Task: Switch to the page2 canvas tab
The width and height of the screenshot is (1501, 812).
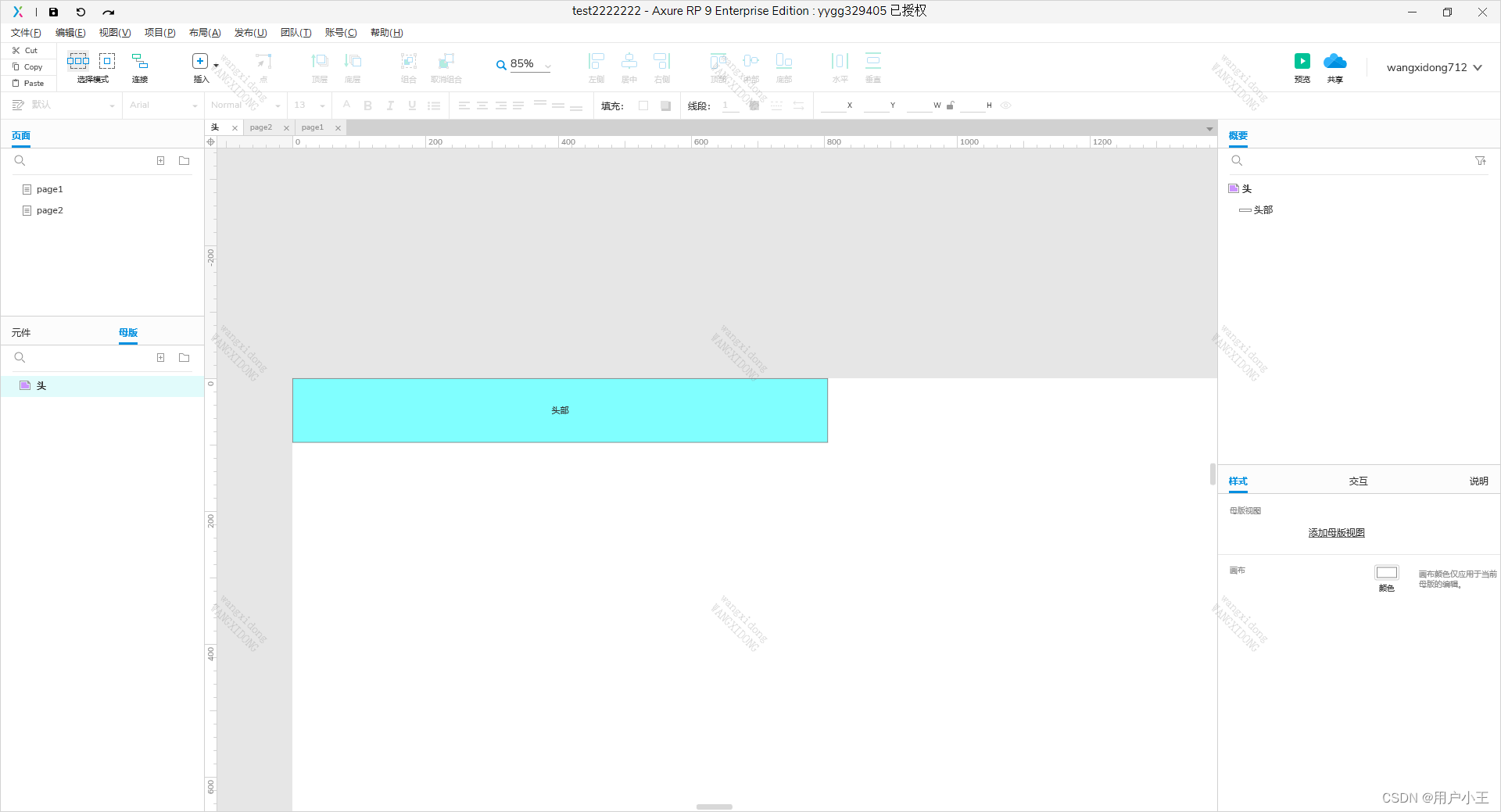Action: point(261,127)
